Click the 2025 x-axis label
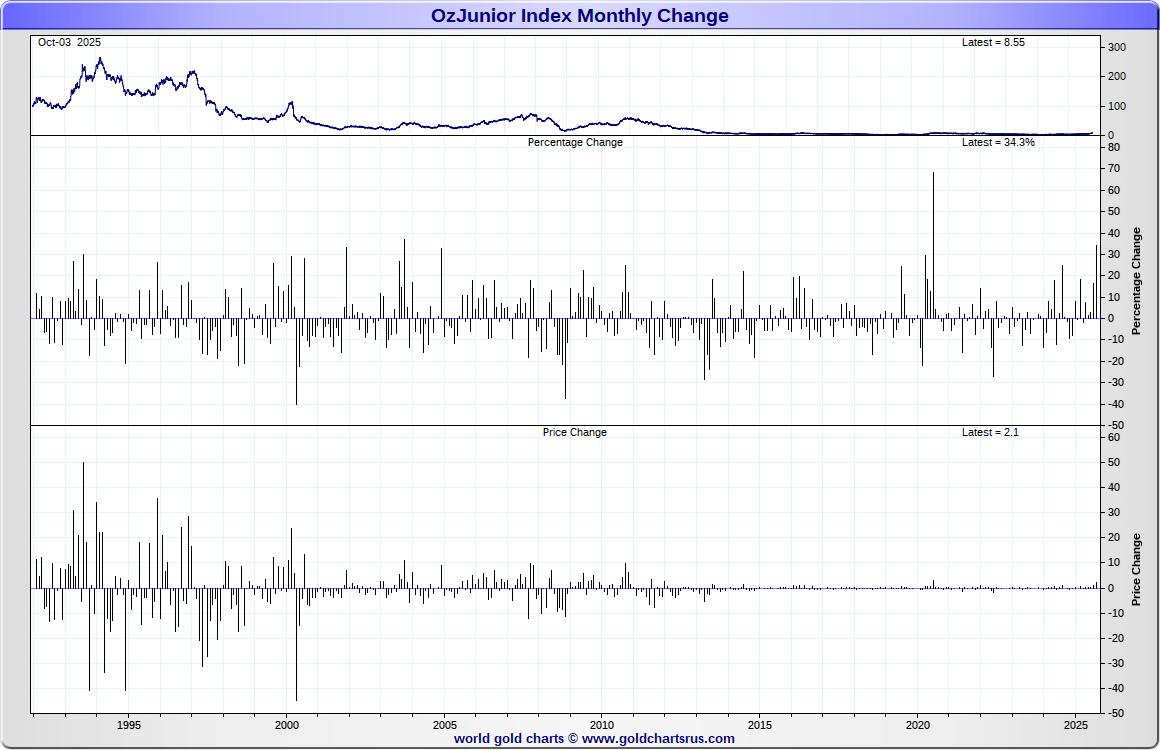The image size is (1160, 750). (1076, 725)
